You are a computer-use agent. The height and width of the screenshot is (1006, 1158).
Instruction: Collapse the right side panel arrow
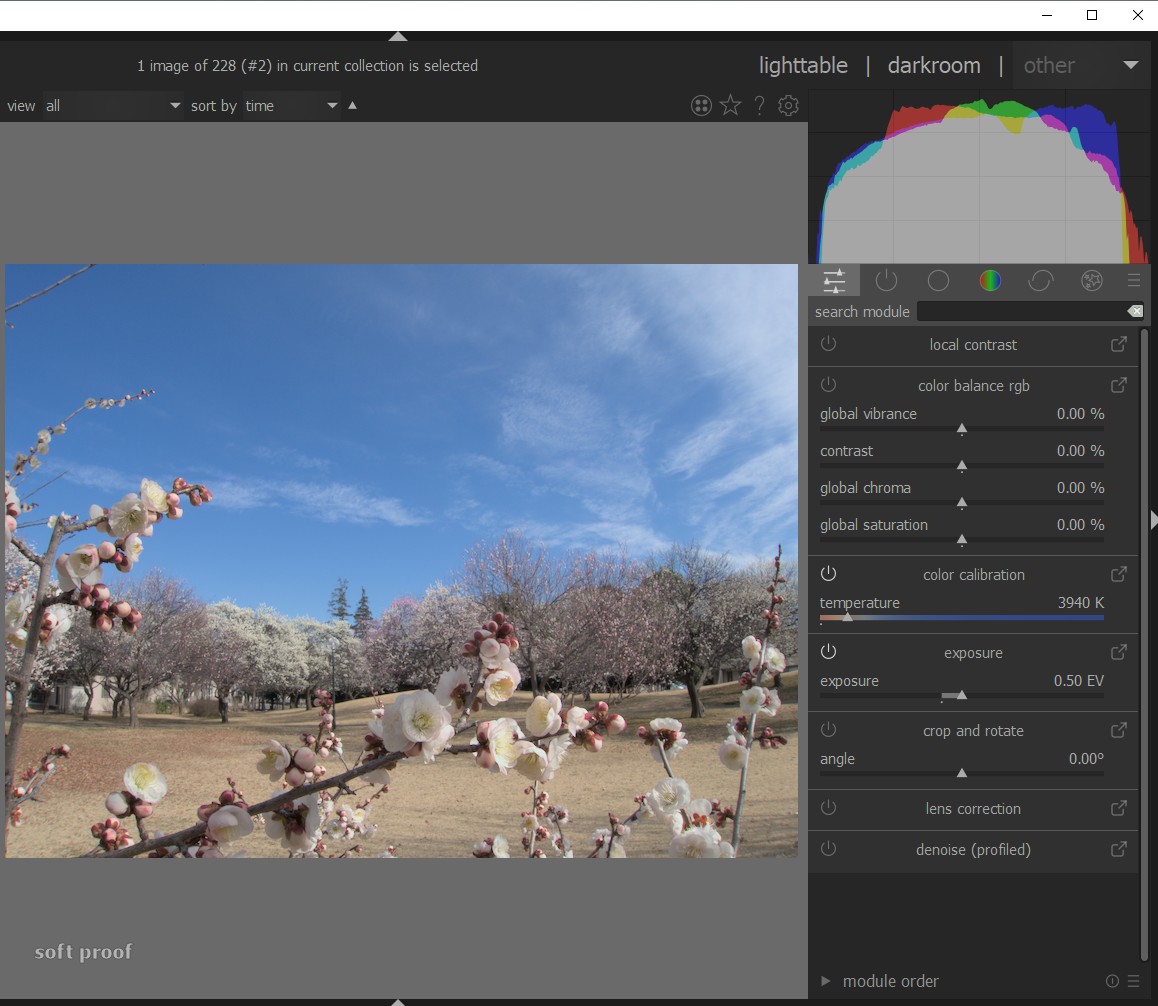[1154, 520]
